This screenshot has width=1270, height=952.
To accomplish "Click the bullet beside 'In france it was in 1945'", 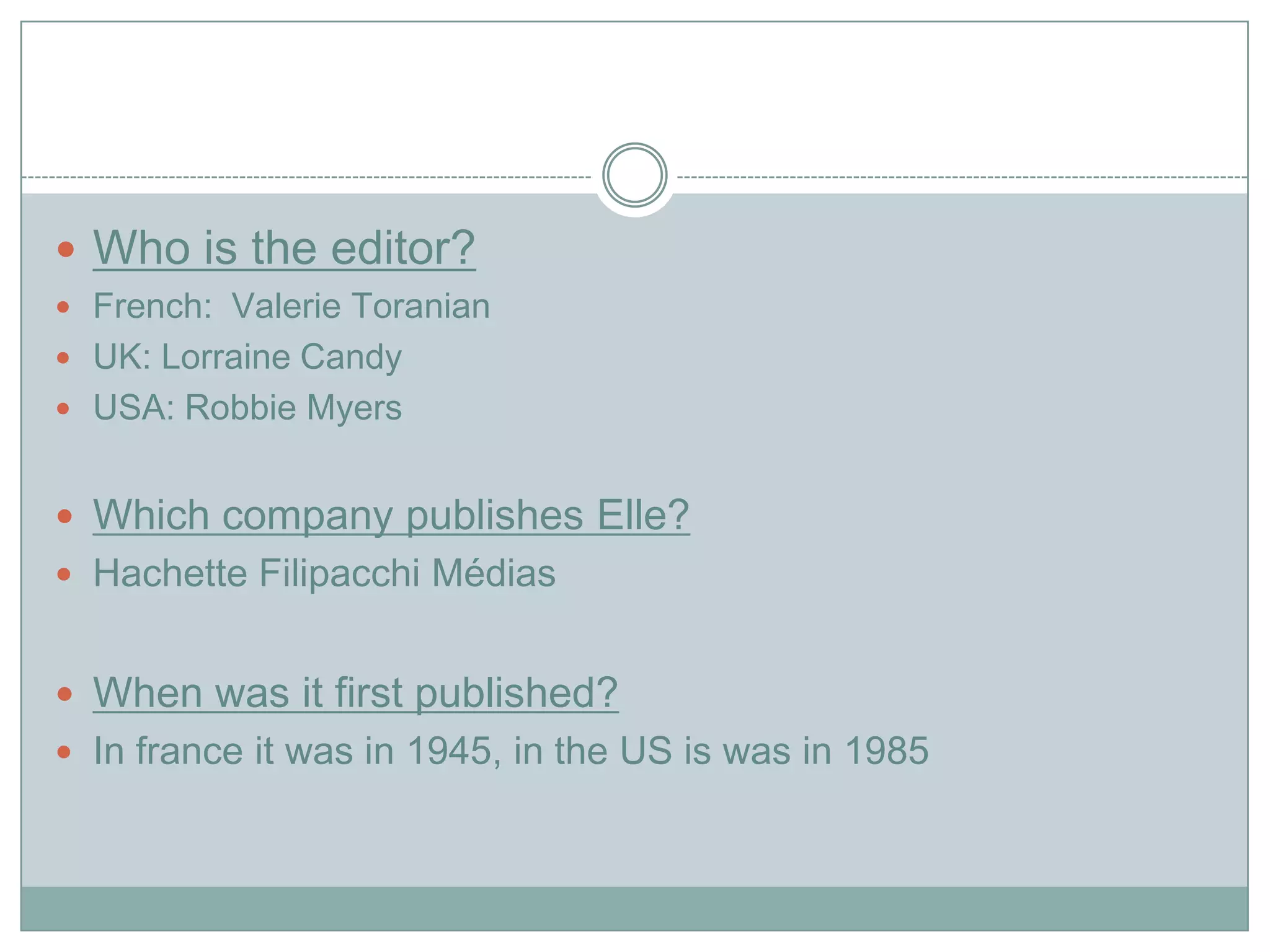I will tap(64, 752).
